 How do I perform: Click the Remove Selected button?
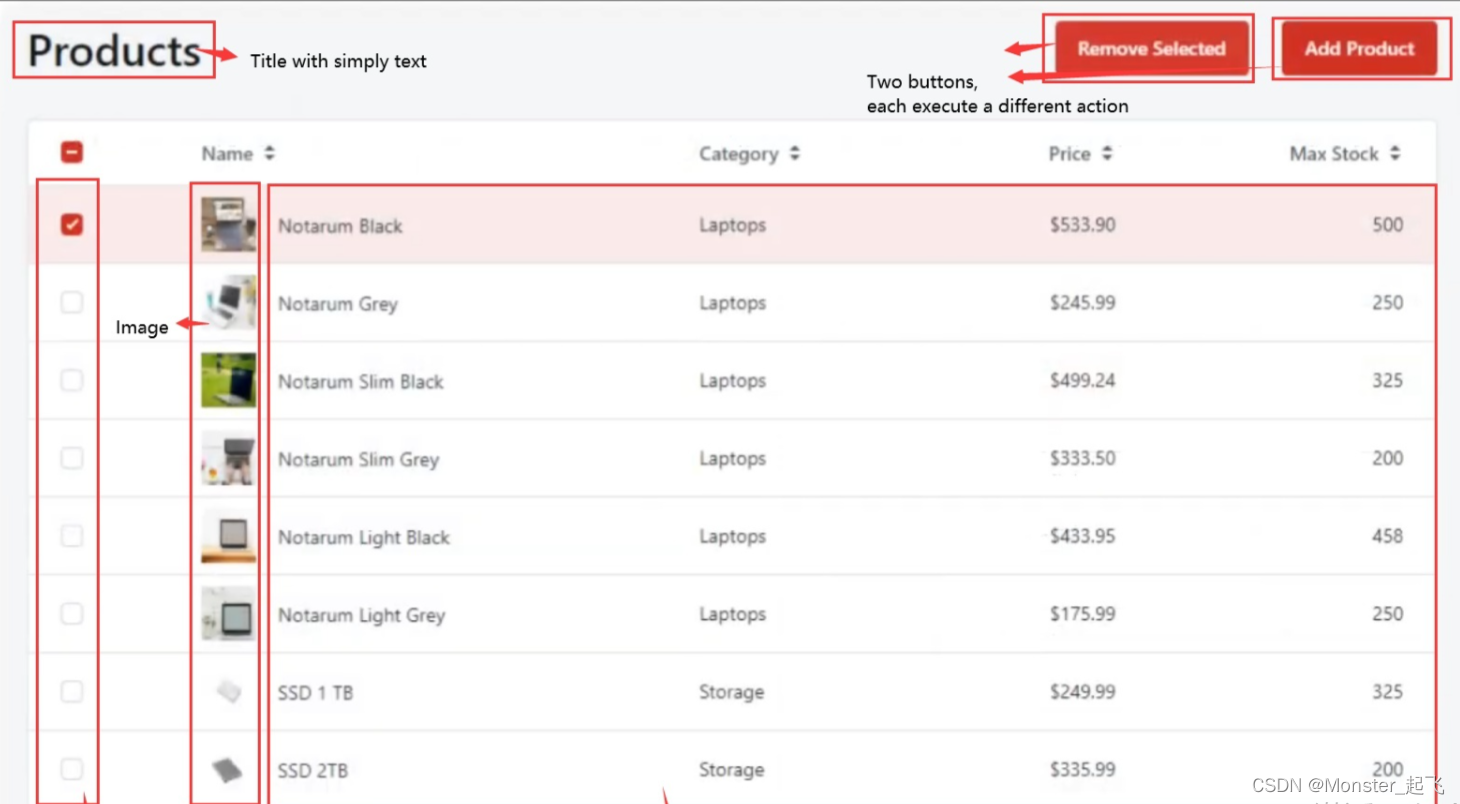(x=1151, y=49)
